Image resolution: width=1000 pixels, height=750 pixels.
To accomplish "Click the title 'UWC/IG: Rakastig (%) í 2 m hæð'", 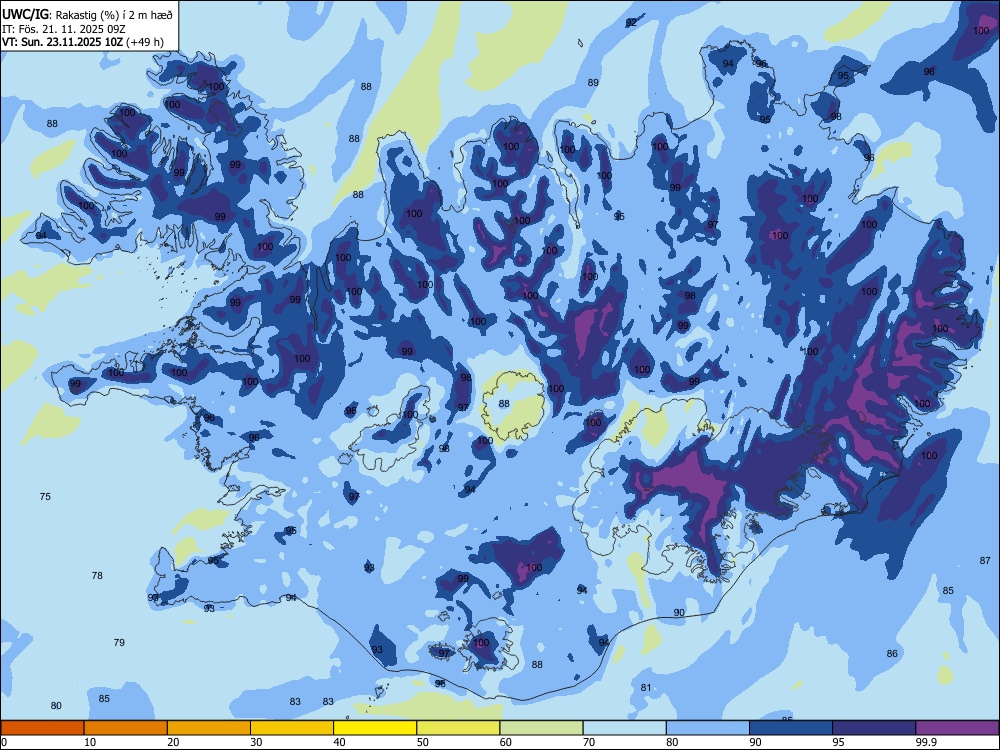I will coord(87,15).
